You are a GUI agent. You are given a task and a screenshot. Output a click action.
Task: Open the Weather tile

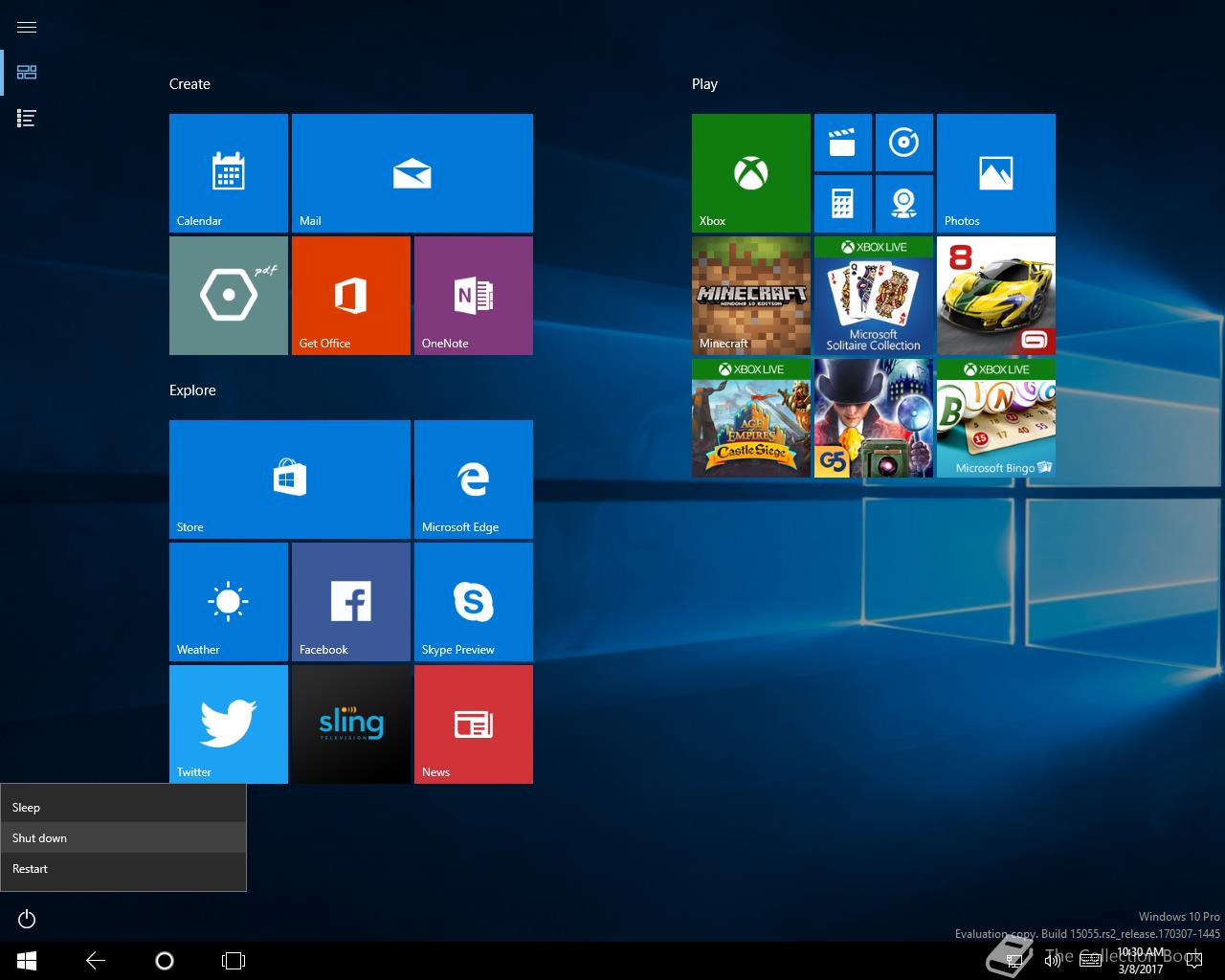coord(229,602)
